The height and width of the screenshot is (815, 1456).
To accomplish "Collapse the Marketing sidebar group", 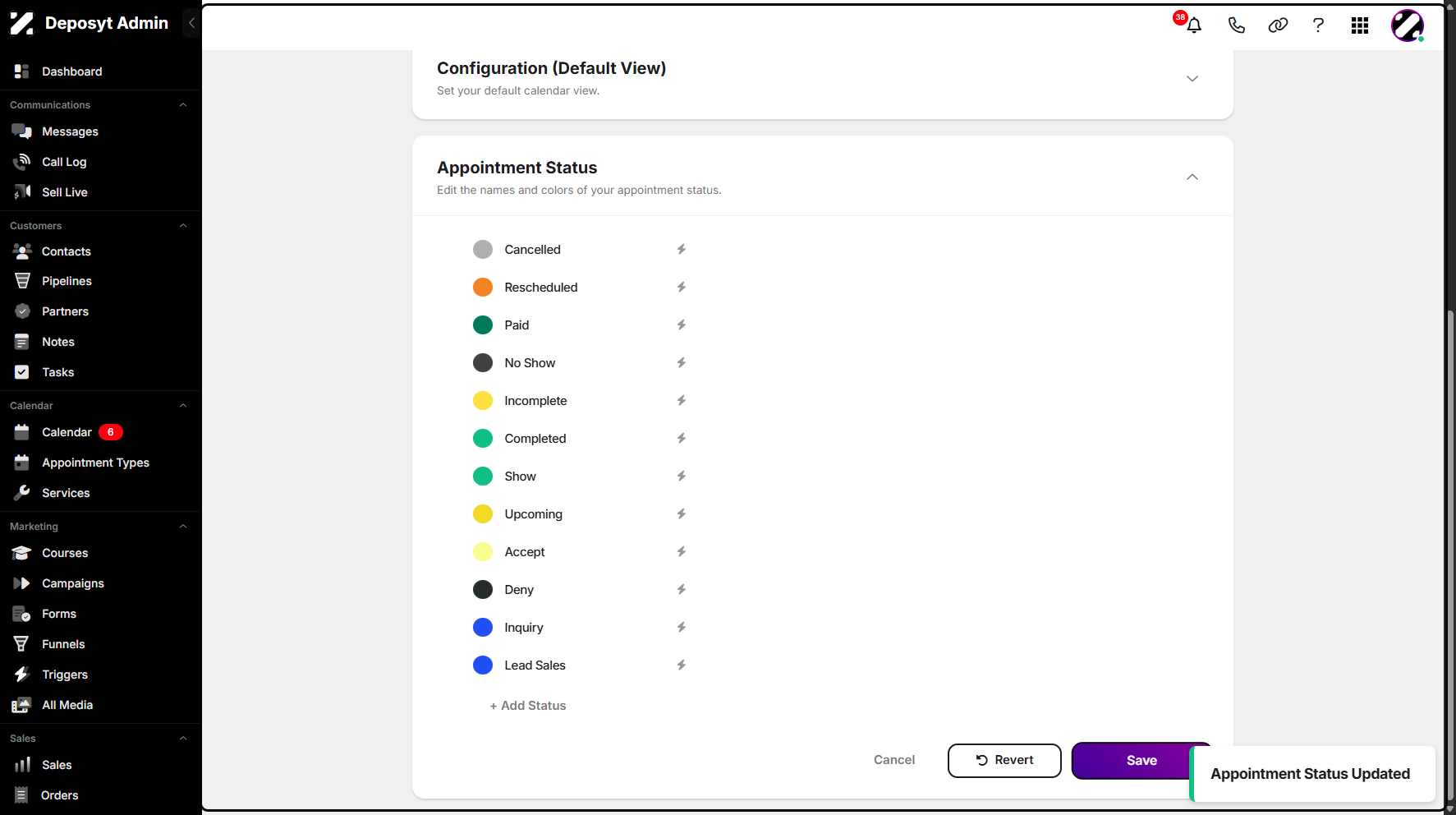I will tap(183, 527).
